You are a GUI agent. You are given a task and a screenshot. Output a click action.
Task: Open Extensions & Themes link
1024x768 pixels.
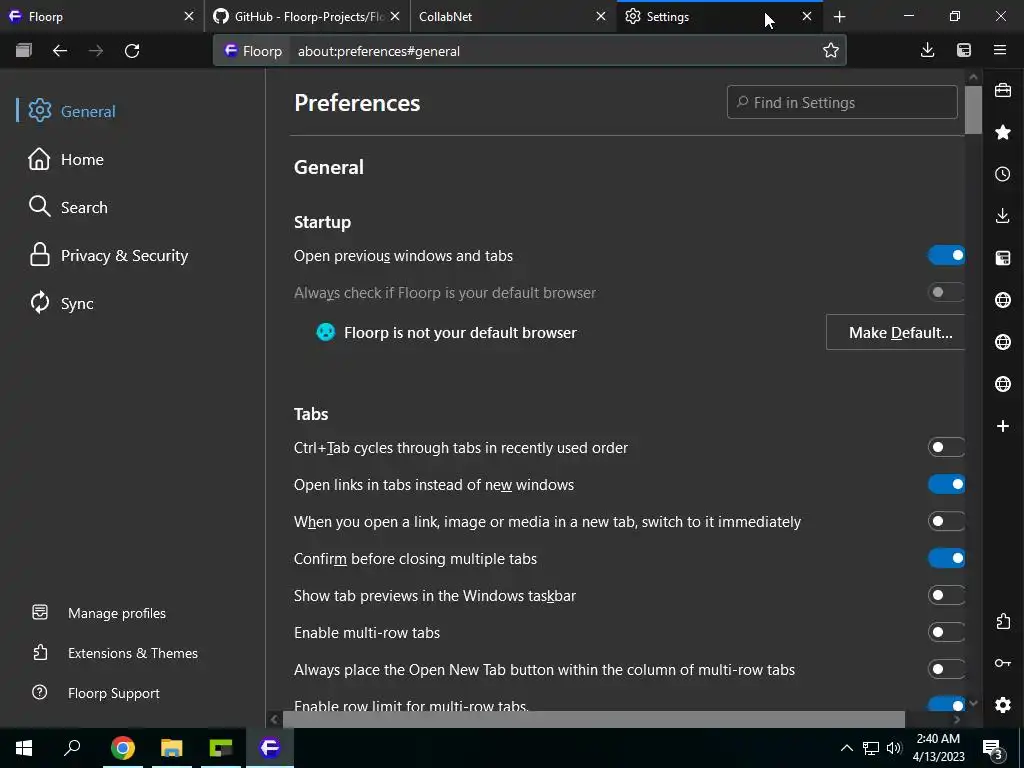pyautogui.click(x=133, y=653)
